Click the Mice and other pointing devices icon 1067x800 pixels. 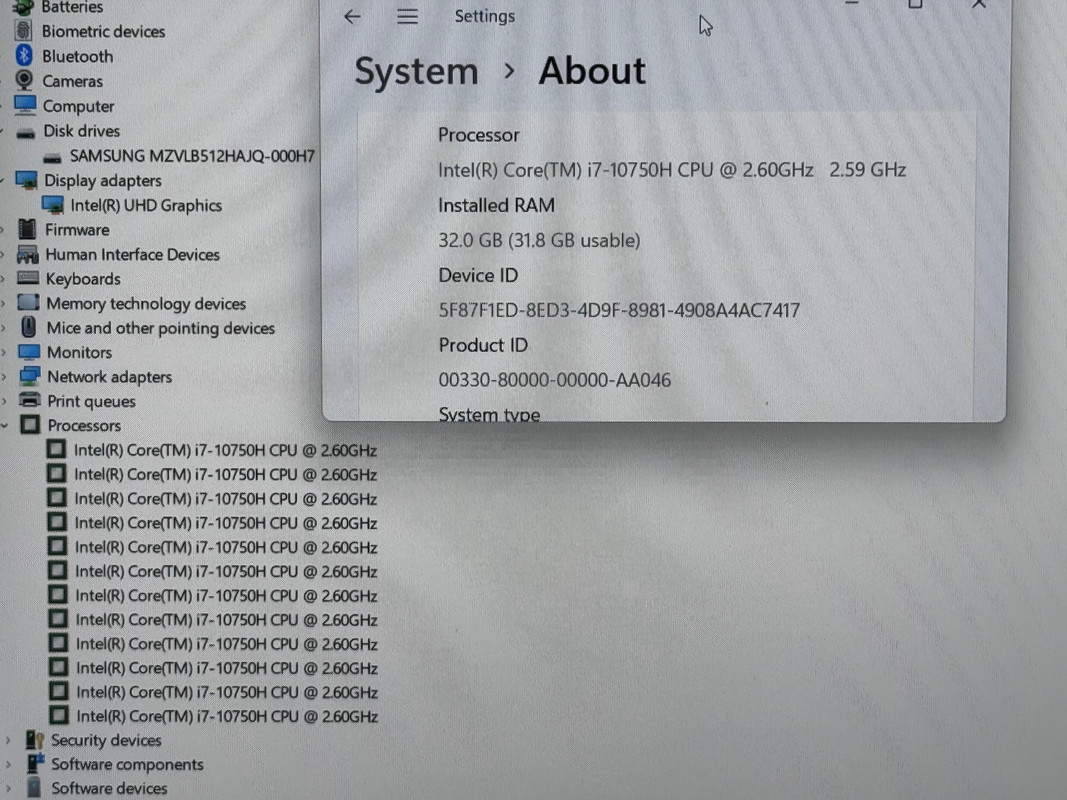pyautogui.click(x=29, y=327)
